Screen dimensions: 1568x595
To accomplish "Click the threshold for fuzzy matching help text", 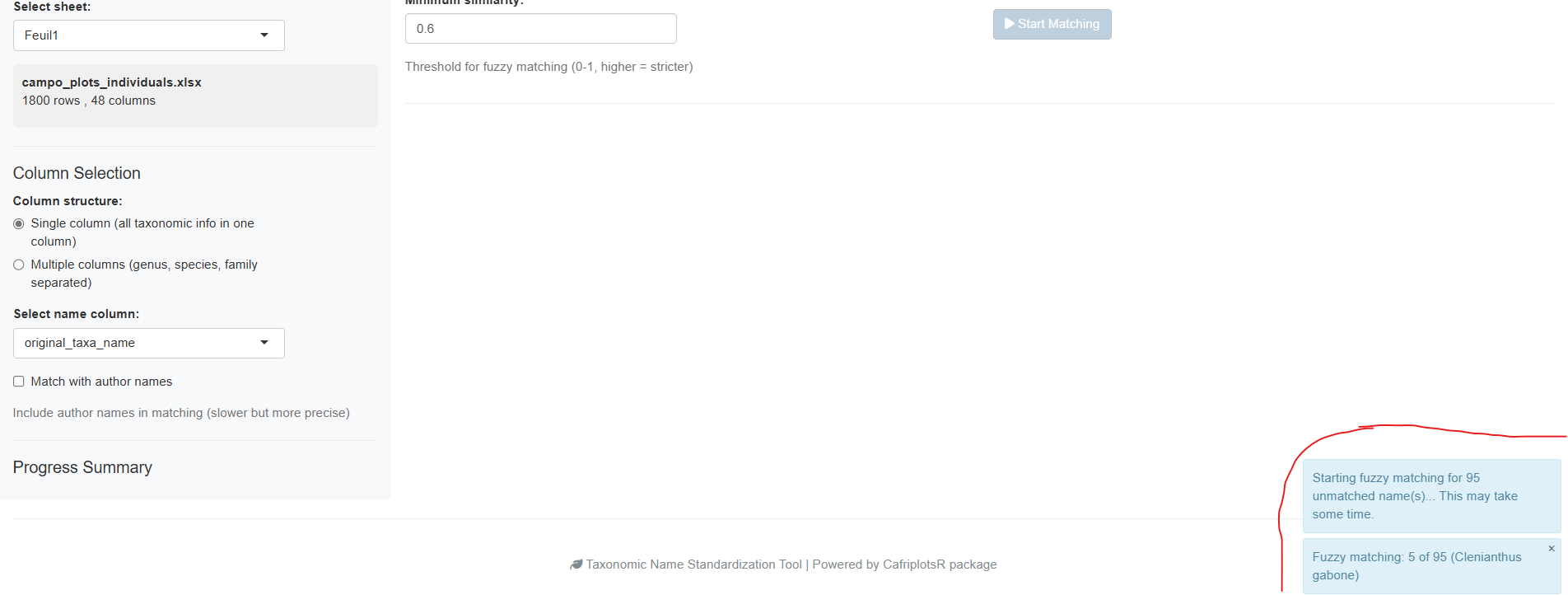I will click(x=549, y=67).
